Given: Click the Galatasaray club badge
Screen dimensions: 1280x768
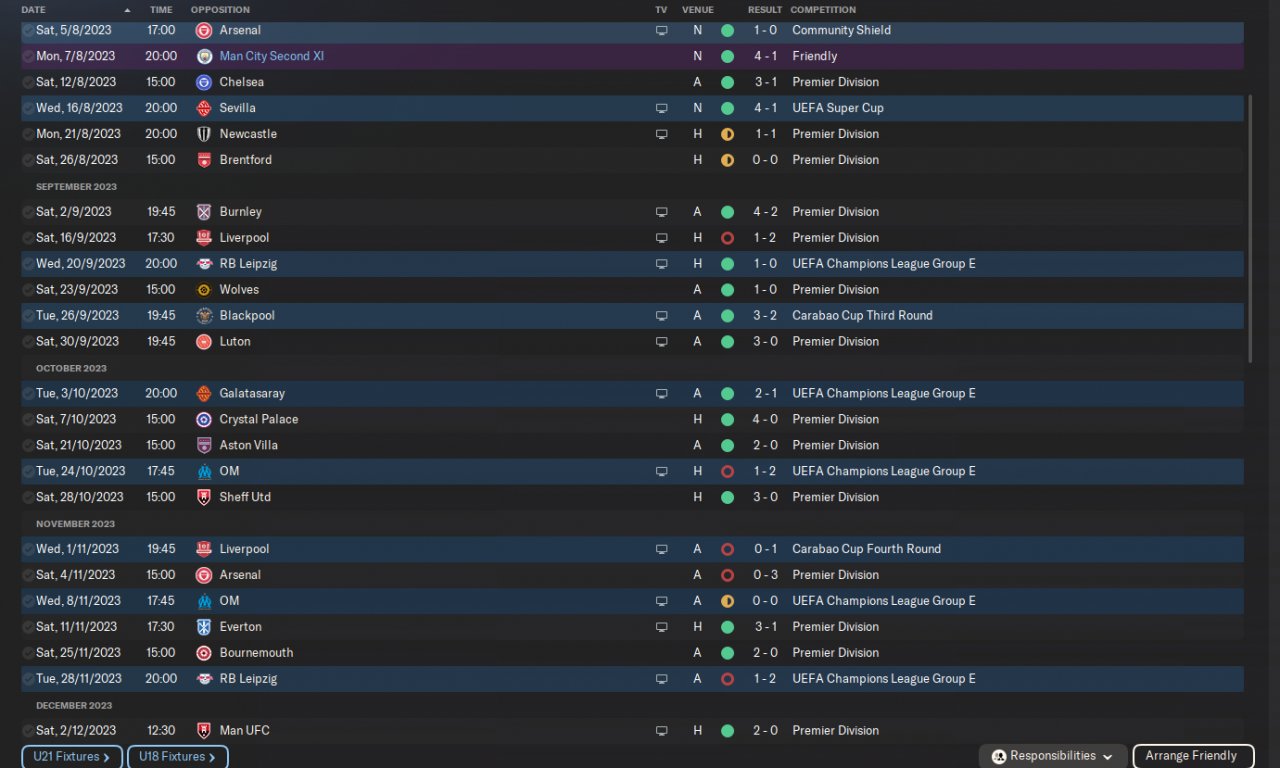Looking at the screenshot, I should (x=204, y=394).
